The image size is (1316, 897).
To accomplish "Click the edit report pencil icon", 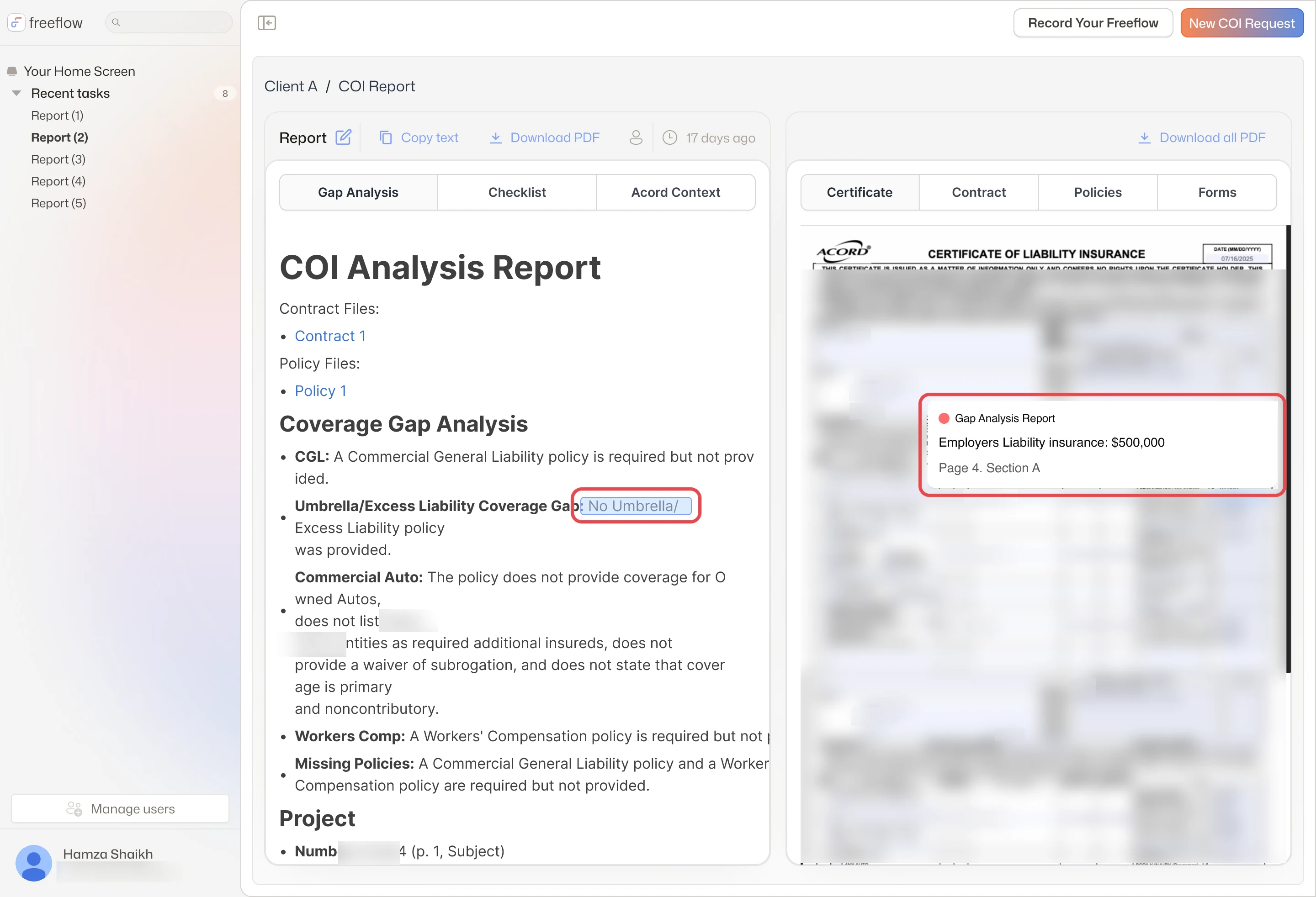I will [x=343, y=137].
